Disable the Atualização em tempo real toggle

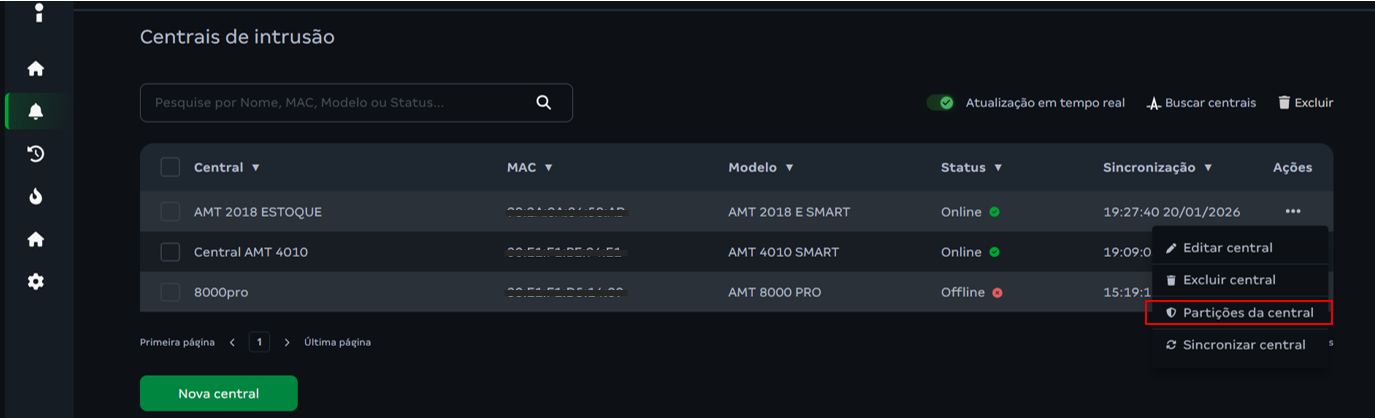940,103
